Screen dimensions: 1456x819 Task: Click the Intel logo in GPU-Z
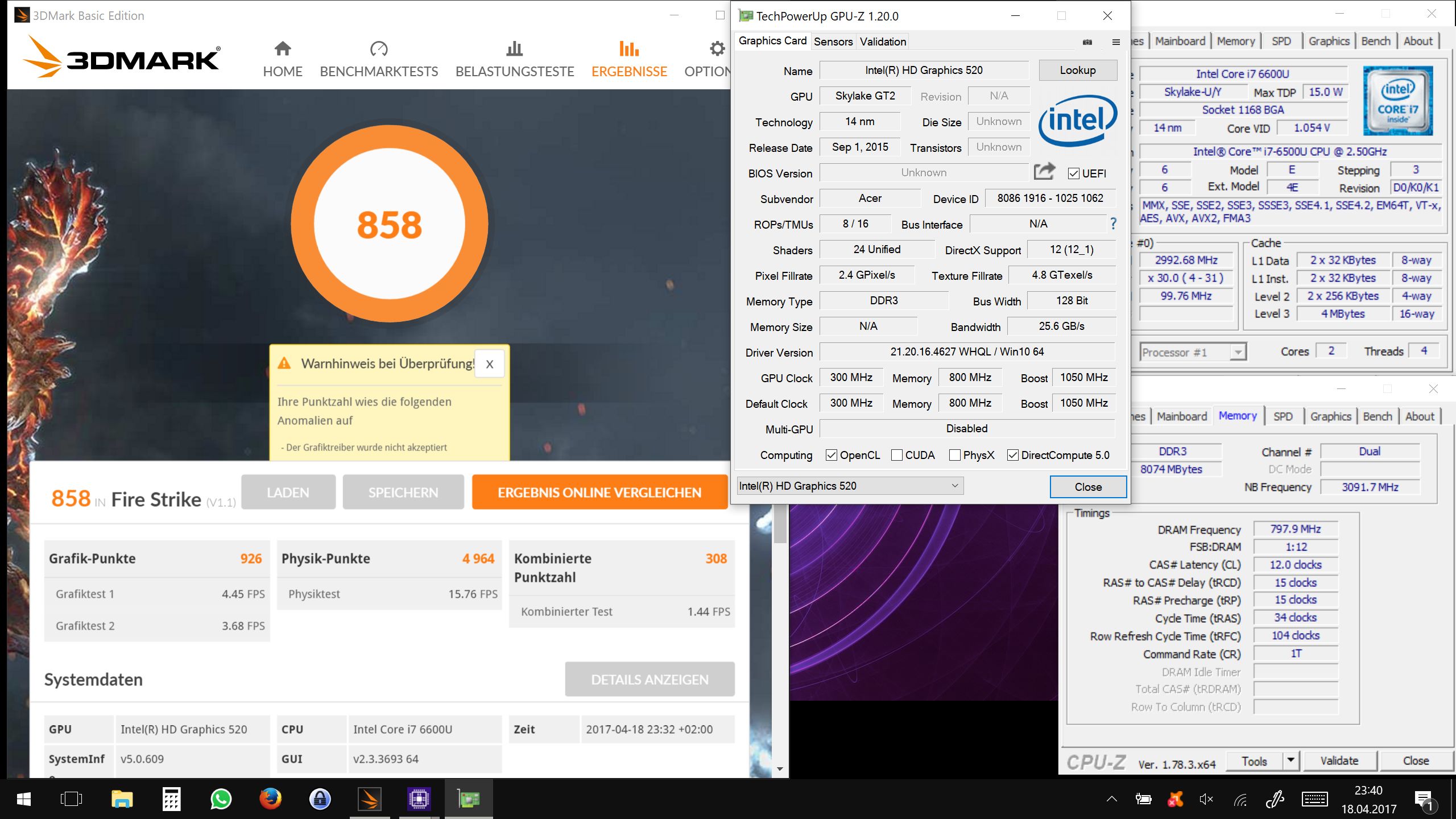point(1078,121)
